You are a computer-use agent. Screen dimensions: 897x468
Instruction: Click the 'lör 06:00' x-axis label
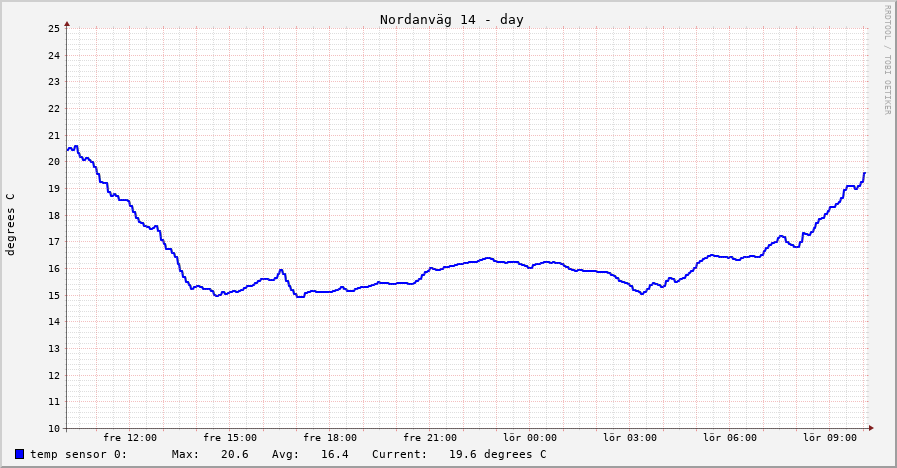tap(730, 438)
